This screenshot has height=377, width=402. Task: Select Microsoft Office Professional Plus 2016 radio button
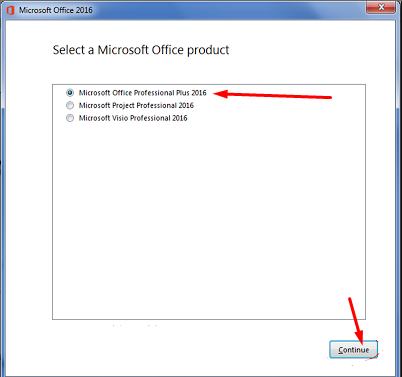point(70,93)
